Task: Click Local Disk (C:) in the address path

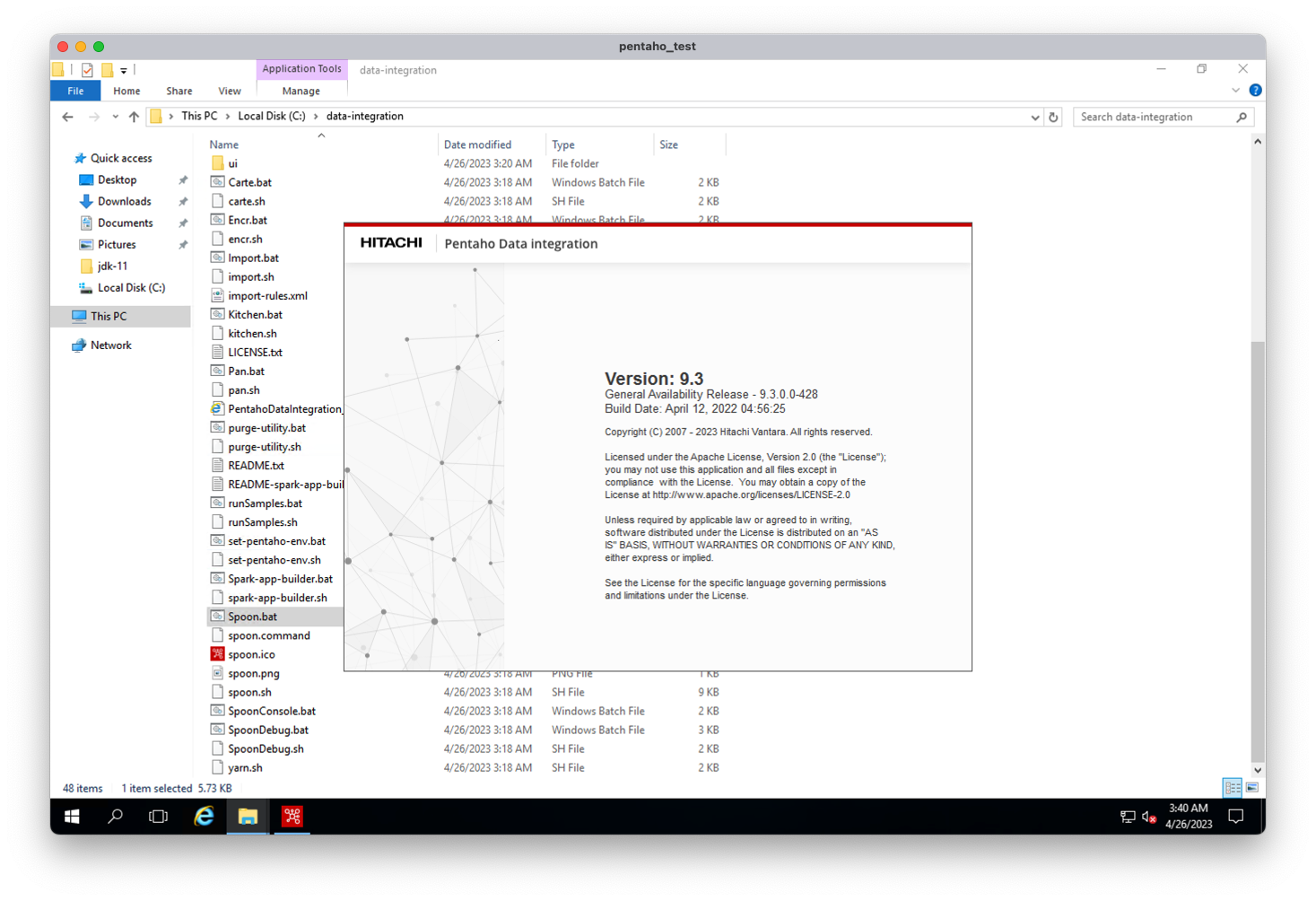Action: 271,116
